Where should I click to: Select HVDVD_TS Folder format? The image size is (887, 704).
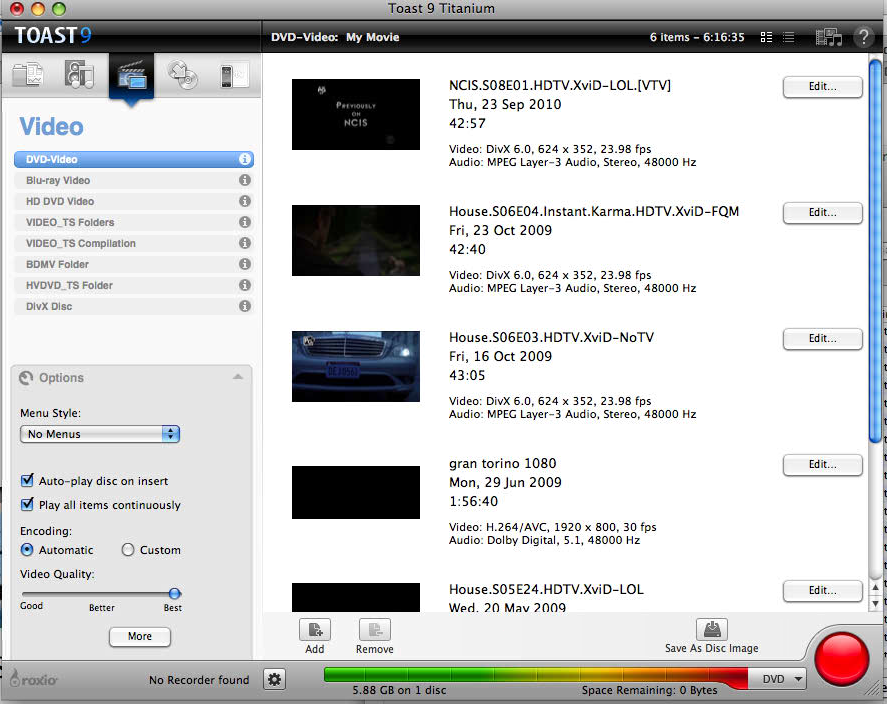[x=134, y=285]
